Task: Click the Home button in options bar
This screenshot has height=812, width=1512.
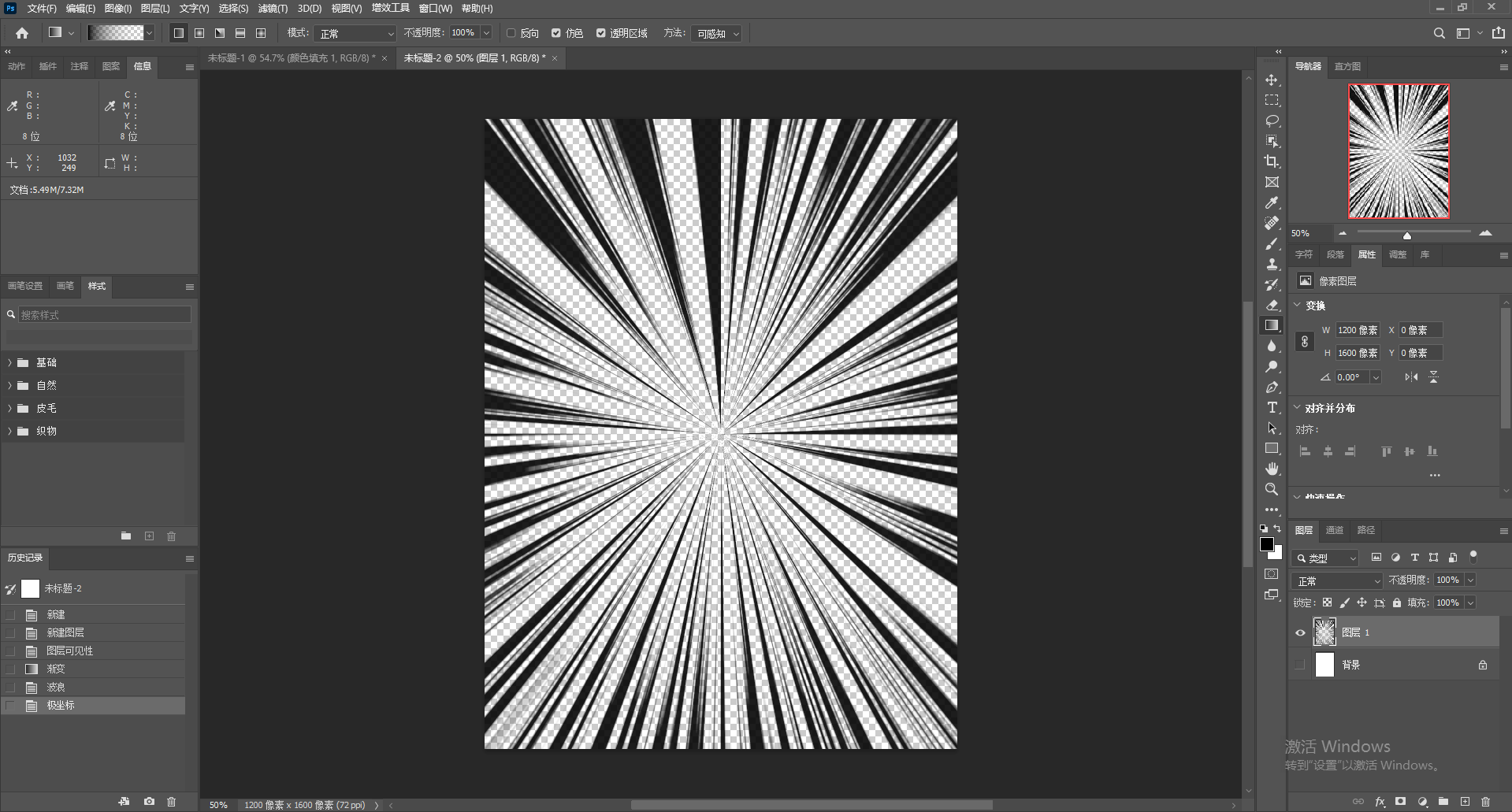Action: (22, 33)
